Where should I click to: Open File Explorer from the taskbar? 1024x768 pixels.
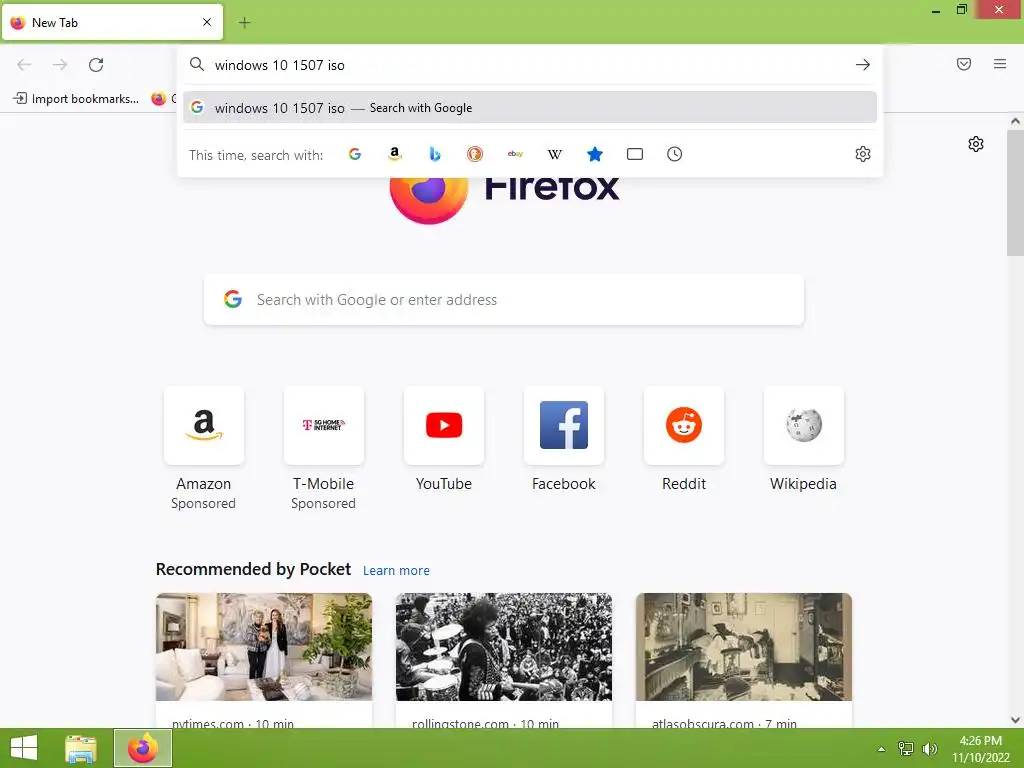coord(81,748)
